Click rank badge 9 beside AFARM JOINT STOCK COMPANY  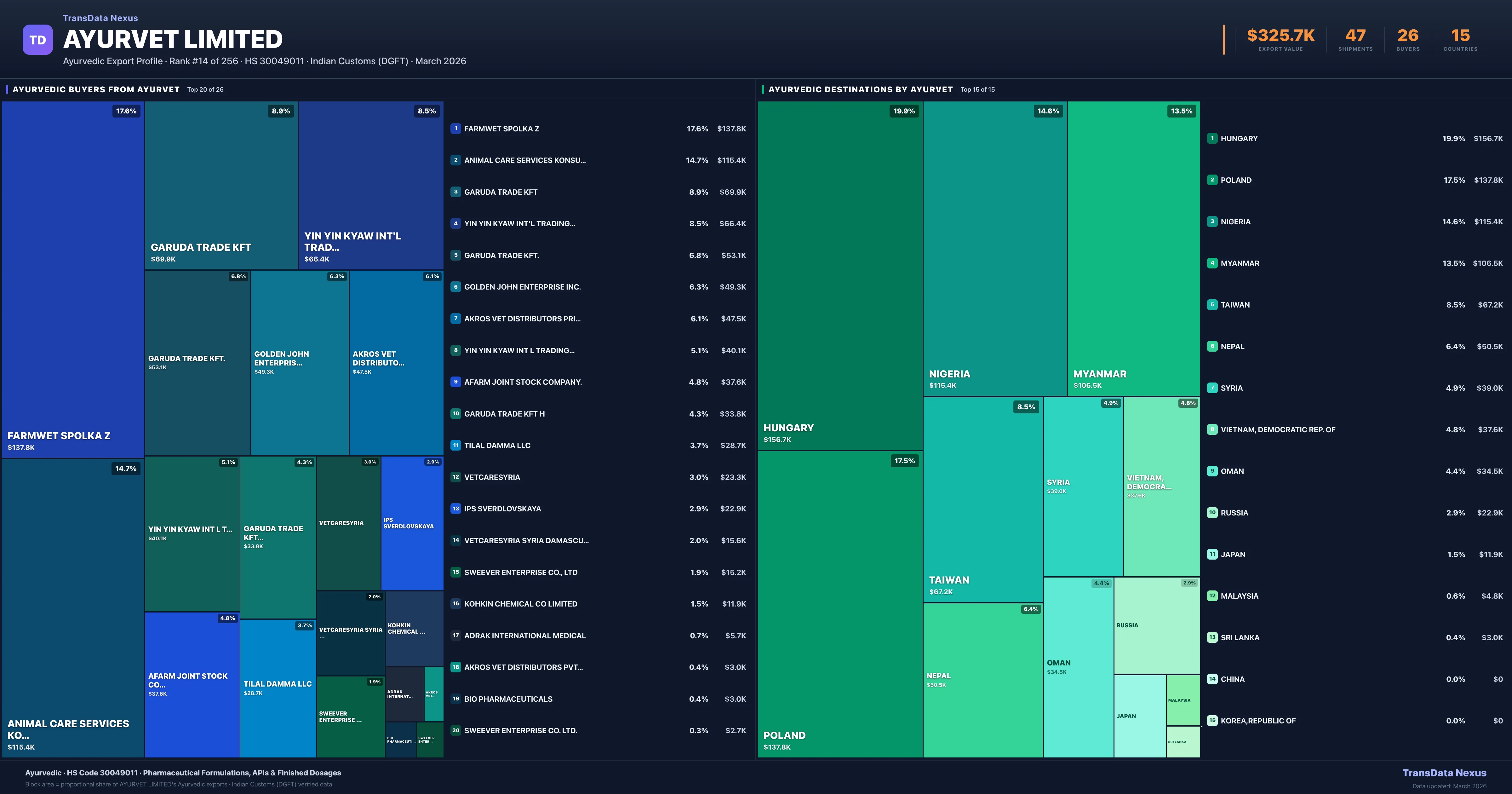click(x=455, y=382)
